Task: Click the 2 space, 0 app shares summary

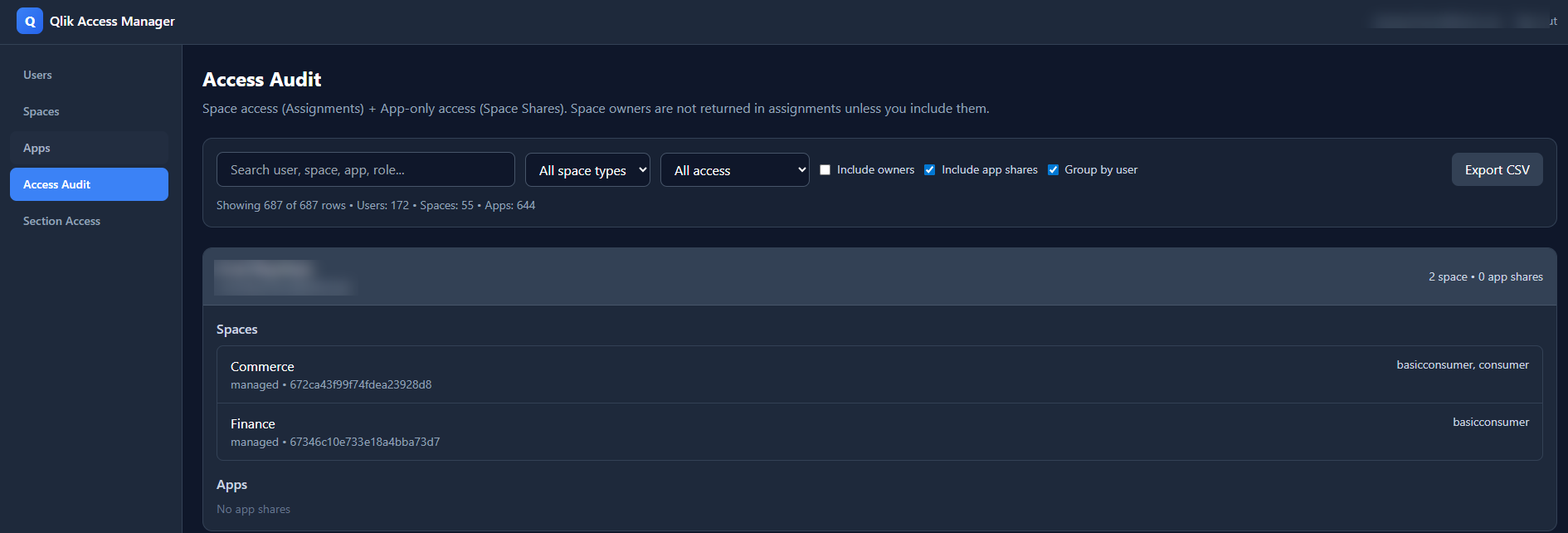Action: 1485,277
